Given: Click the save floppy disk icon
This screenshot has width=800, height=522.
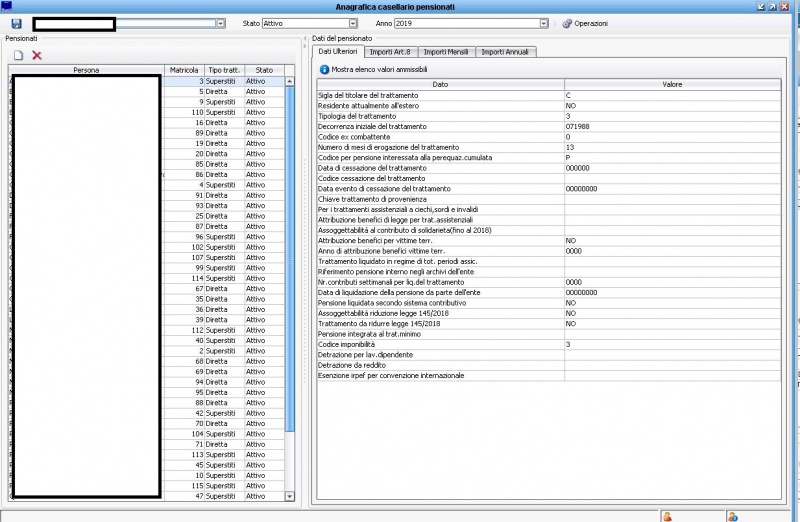Looking at the screenshot, I should tap(17, 23).
